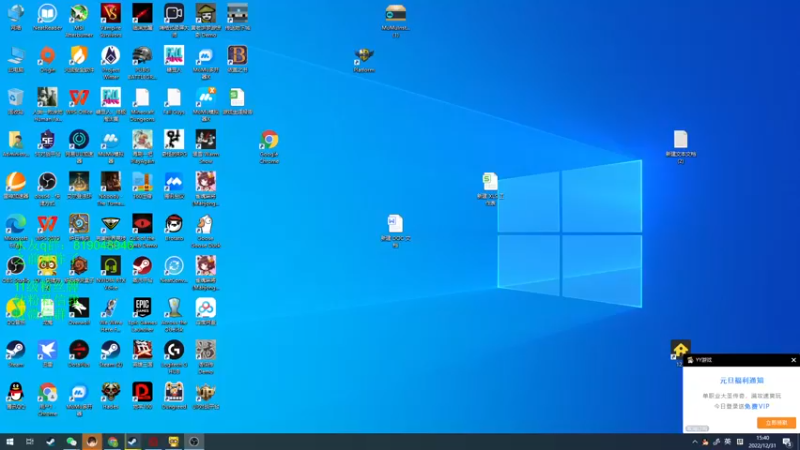Select the Logitech G HUB shortcut

[174, 357]
